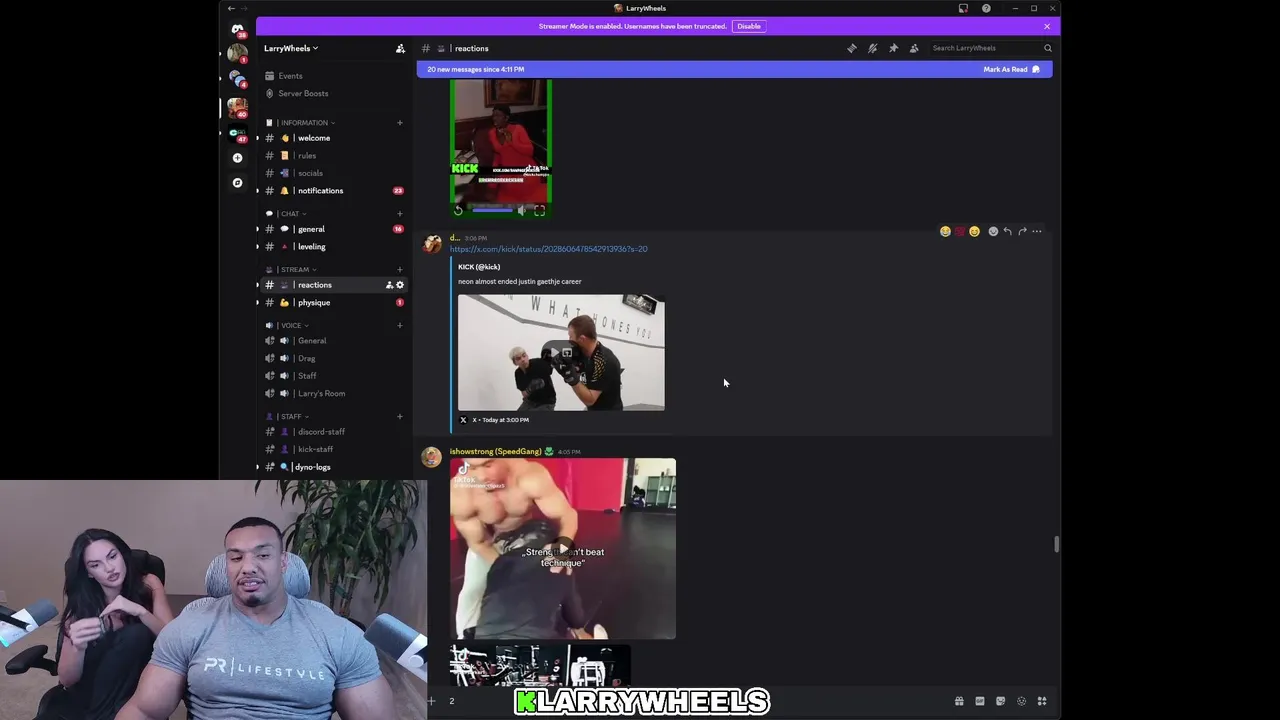Click invite people icon beside LarryWheels header
This screenshot has height=720, width=1280.
[400, 48]
